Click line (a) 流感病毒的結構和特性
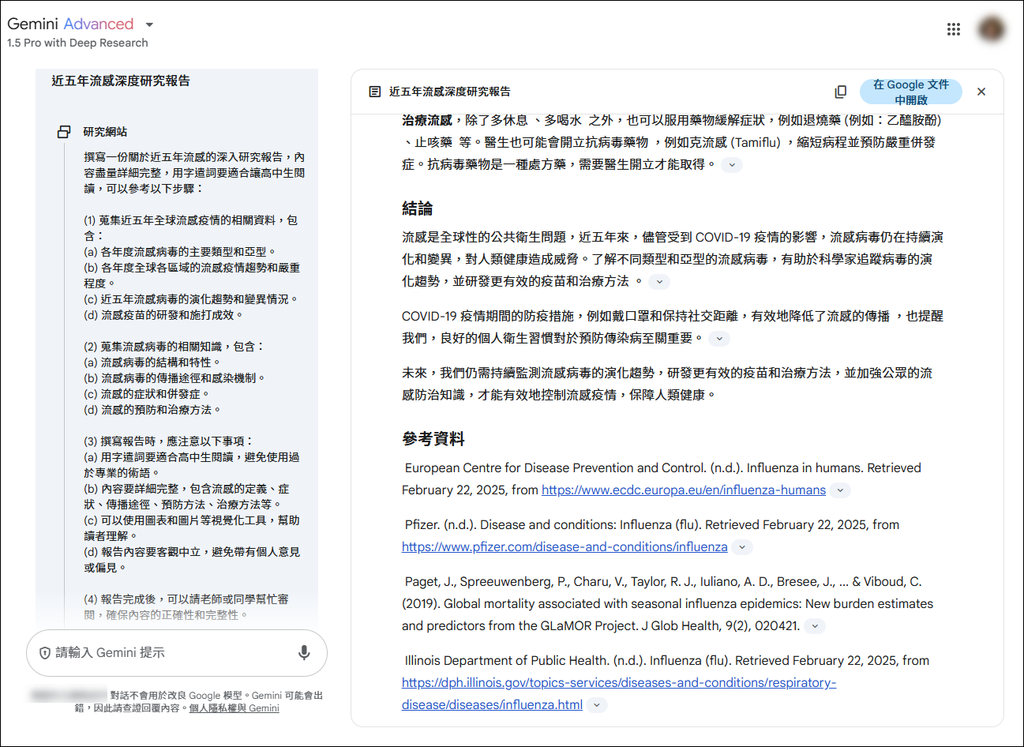Image resolution: width=1024 pixels, height=747 pixels. (x=153, y=362)
